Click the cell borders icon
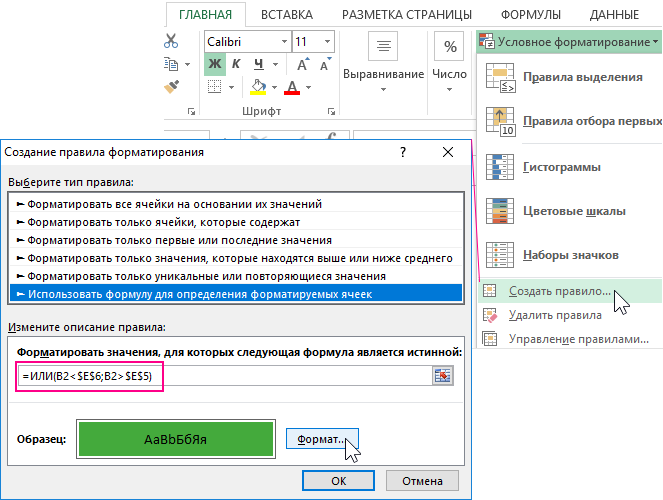Screen dimensions: 663x500 (215, 87)
